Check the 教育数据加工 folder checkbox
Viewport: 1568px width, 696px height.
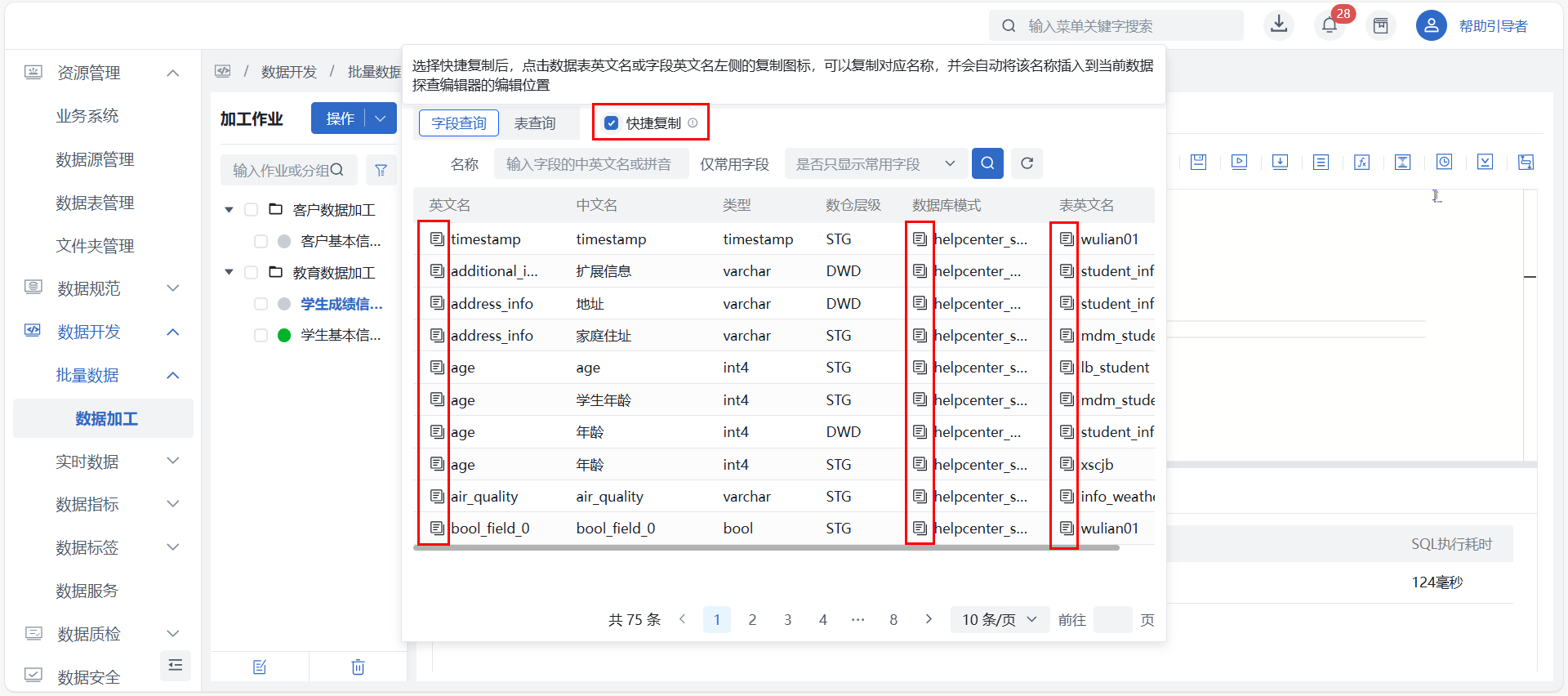pyautogui.click(x=252, y=272)
